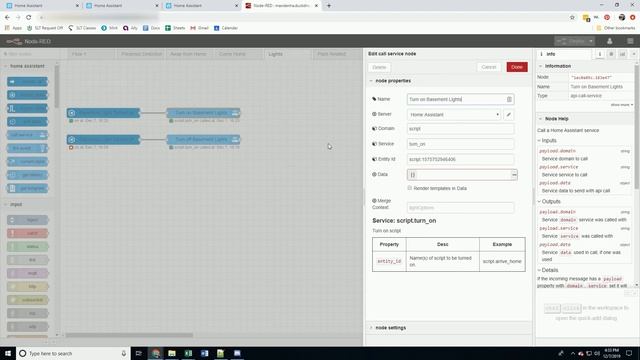Switch sidebar to the debug messages icon tab
Screen dimensions: 640x360
point(611,54)
